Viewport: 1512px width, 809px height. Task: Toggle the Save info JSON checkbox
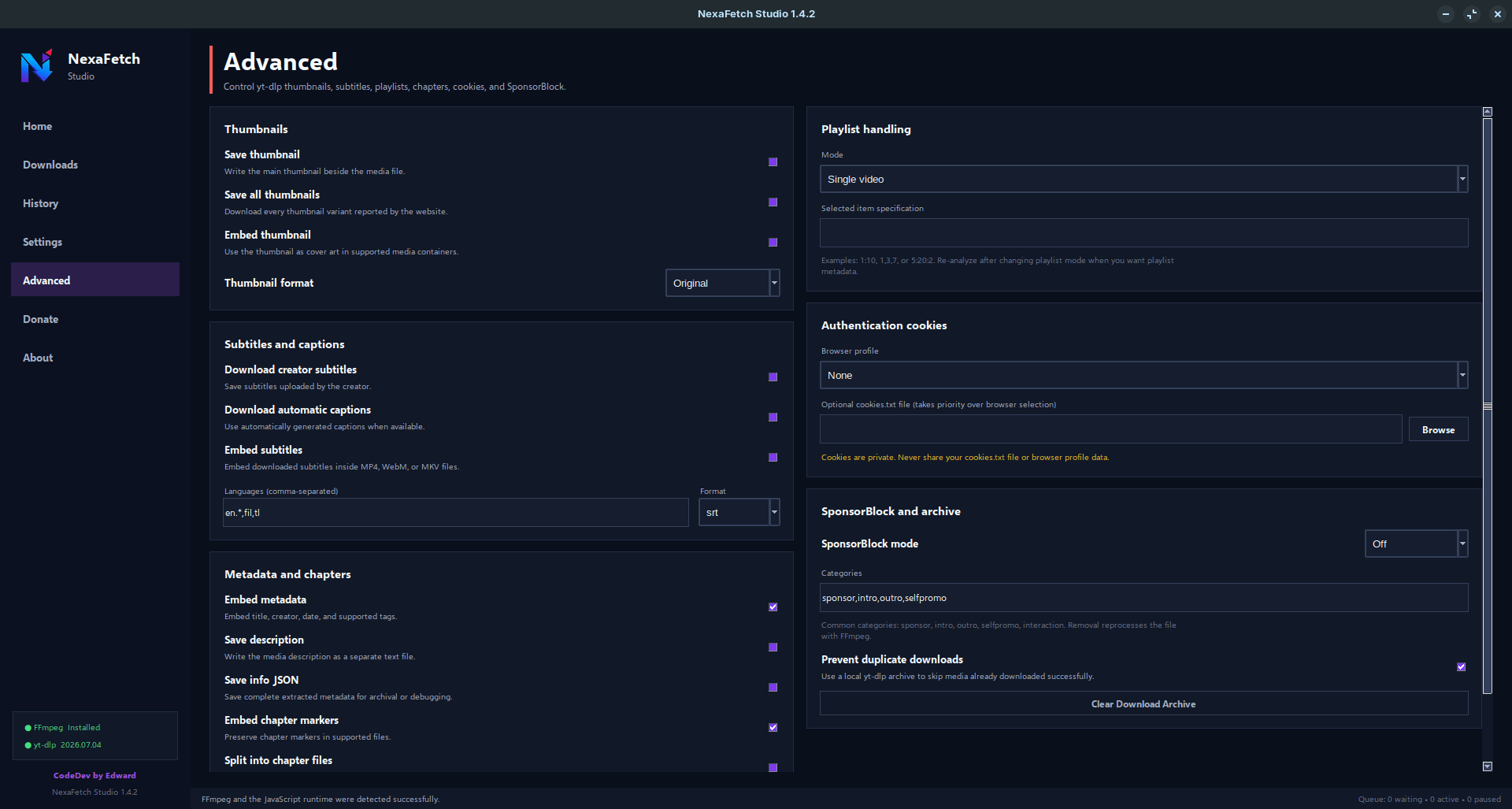pos(773,688)
